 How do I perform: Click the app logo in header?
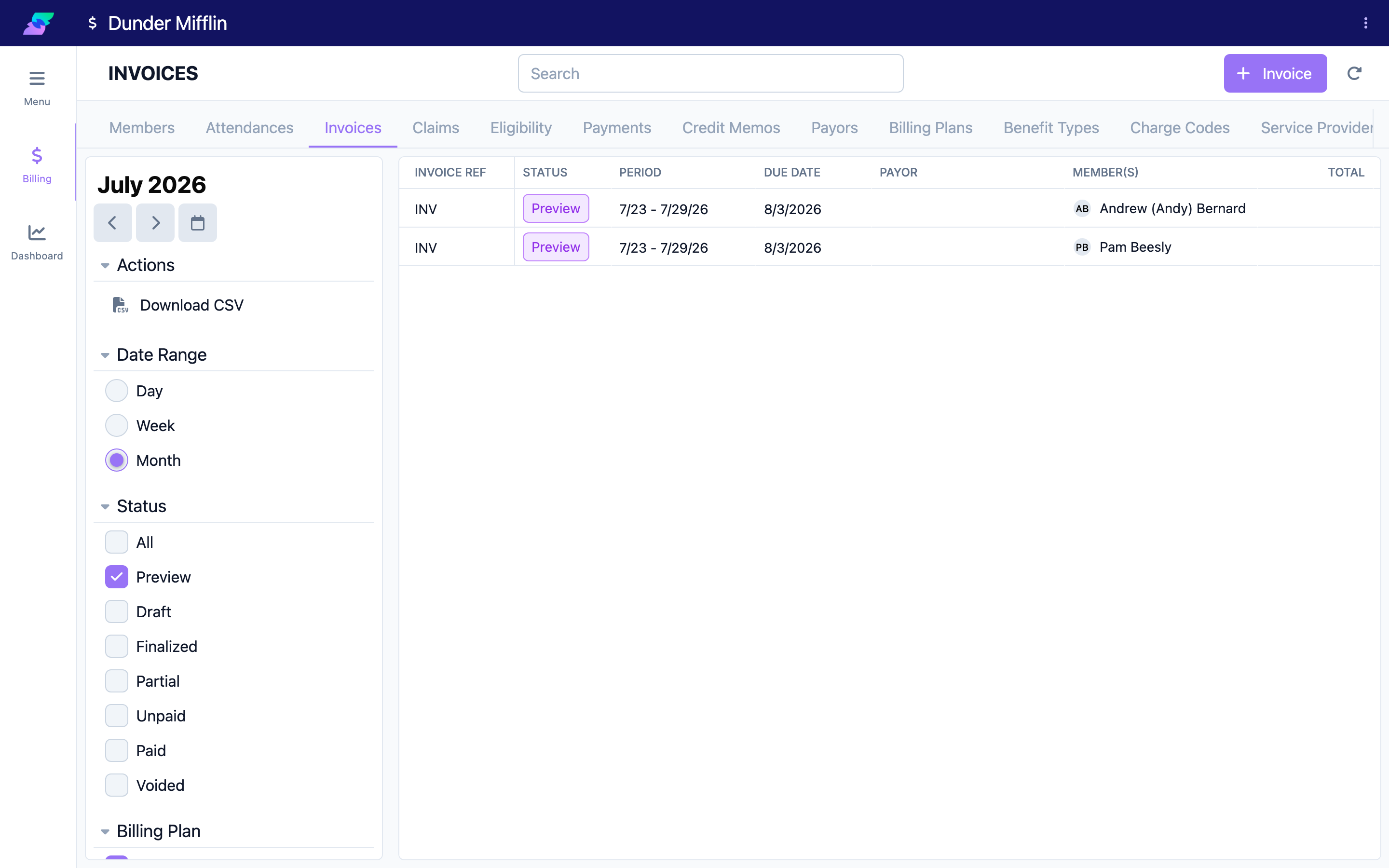39,23
